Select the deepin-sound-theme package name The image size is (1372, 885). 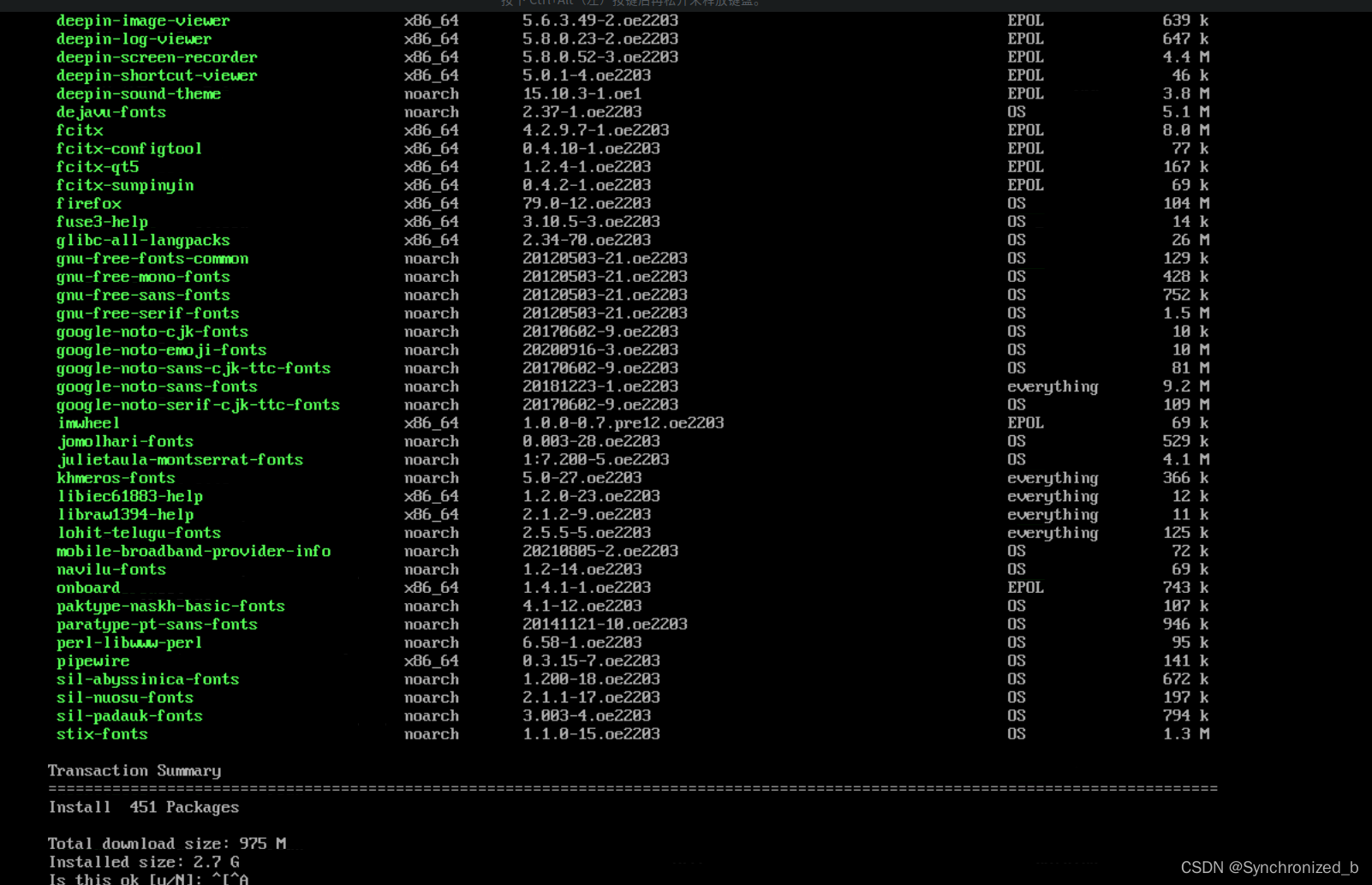click(x=139, y=94)
